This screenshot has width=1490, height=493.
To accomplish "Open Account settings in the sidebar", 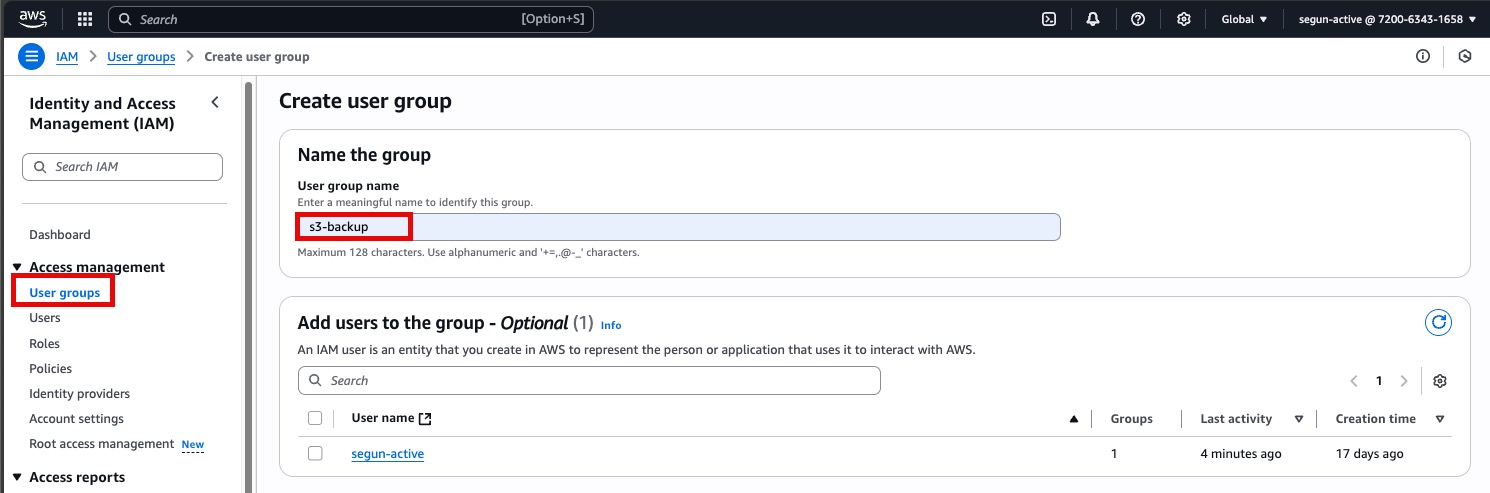I will pyautogui.click(x=77, y=419).
